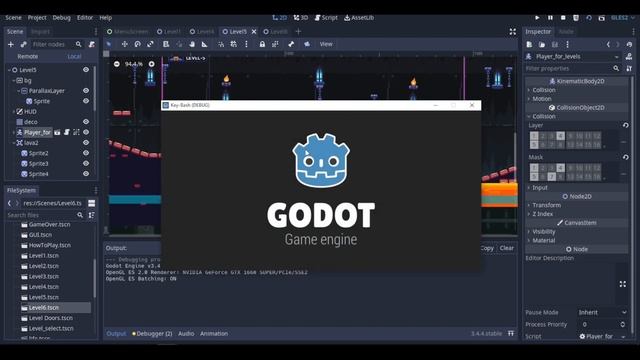
Task: Click the attach script icon in Scene dock
Action: 92,44
